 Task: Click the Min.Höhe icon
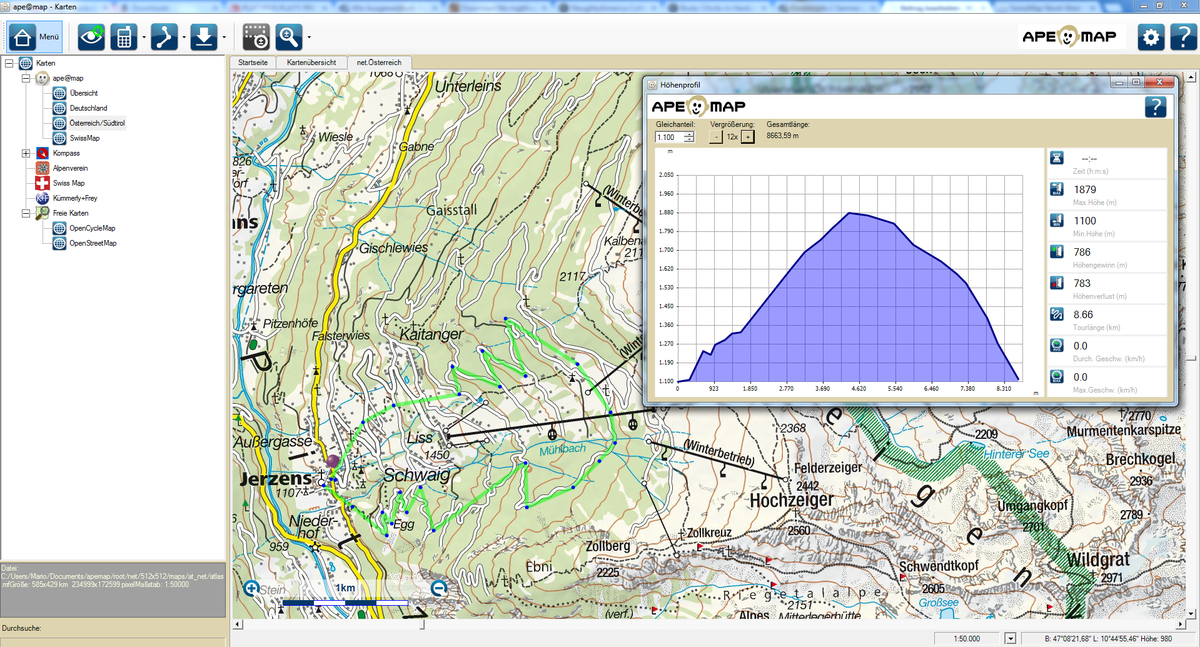pyautogui.click(x=1058, y=221)
